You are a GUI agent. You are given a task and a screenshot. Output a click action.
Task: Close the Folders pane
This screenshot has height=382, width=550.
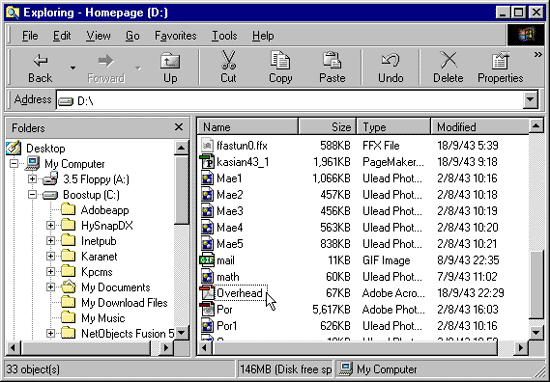(179, 127)
